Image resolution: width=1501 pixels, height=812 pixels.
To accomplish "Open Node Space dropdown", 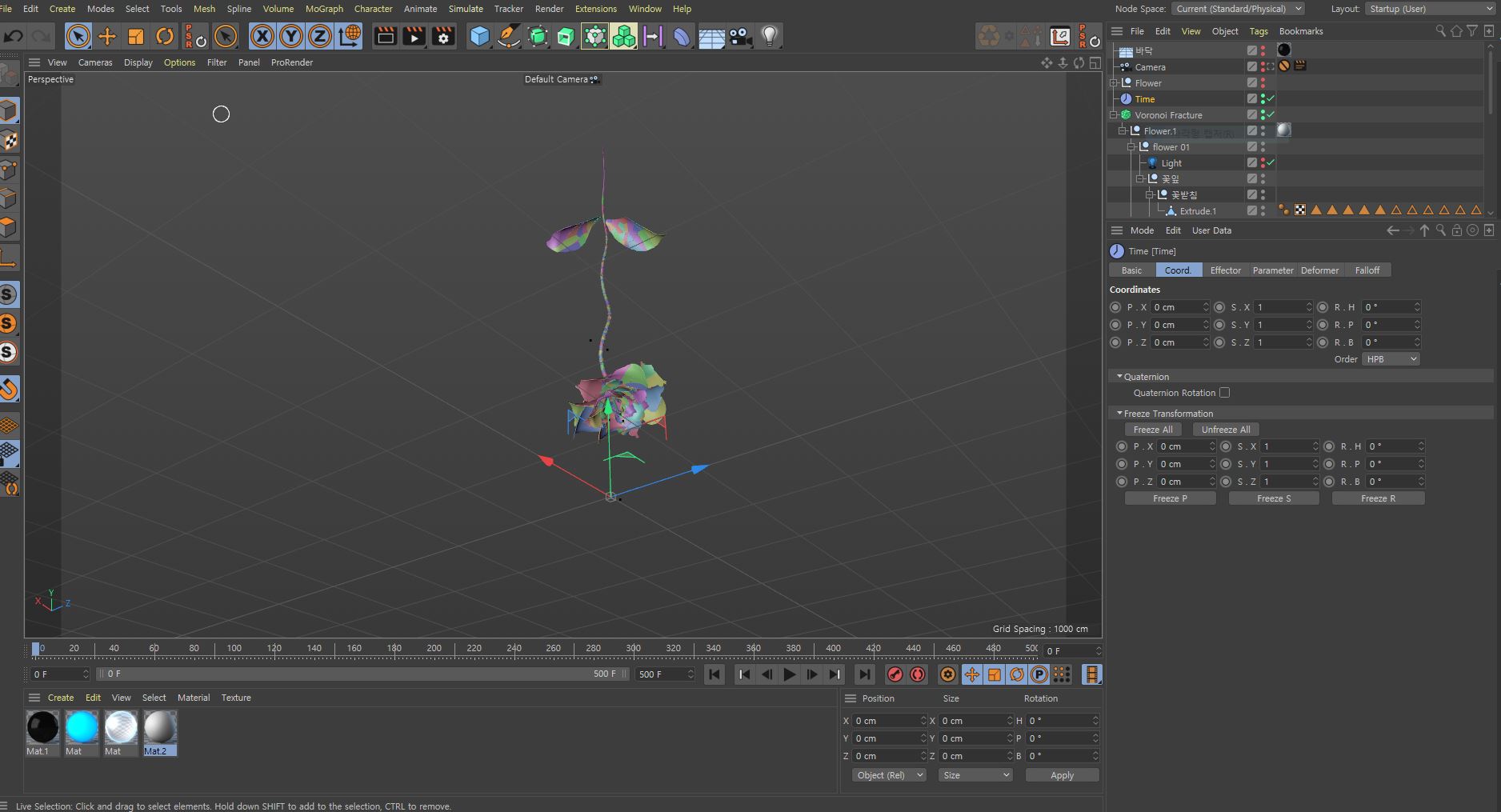I will click(1238, 9).
